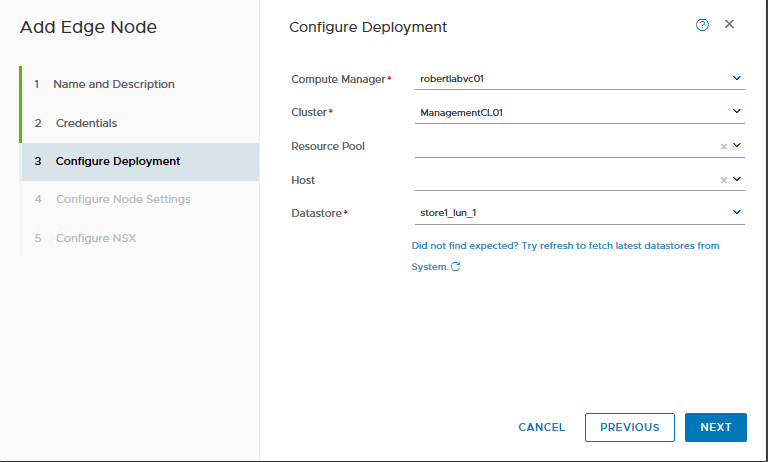Open the Resource Pool dropdown arrow
Viewport: 768px width, 462px height.
tap(737, 145)
